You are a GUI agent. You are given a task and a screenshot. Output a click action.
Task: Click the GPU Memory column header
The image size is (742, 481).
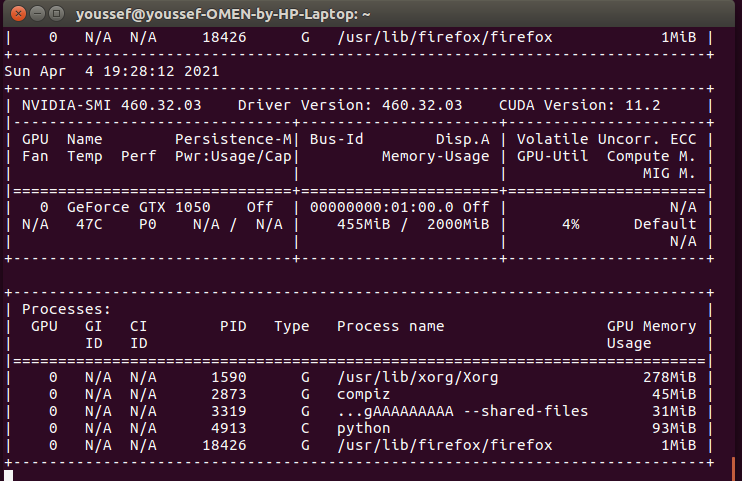[x=652, y=326]
